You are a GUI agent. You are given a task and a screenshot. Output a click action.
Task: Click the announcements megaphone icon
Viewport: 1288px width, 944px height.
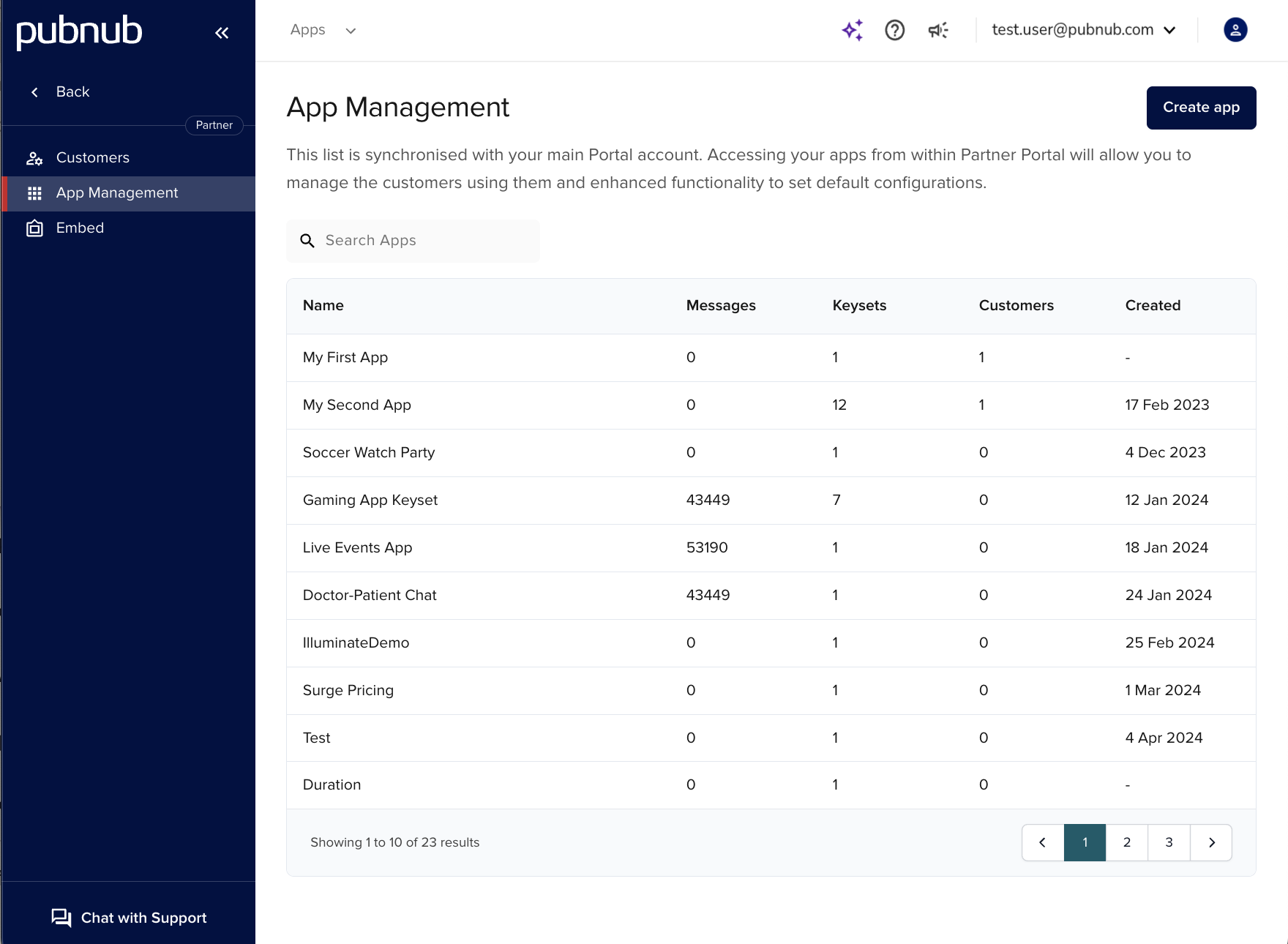pyautogui.click(x=937, y=30)
